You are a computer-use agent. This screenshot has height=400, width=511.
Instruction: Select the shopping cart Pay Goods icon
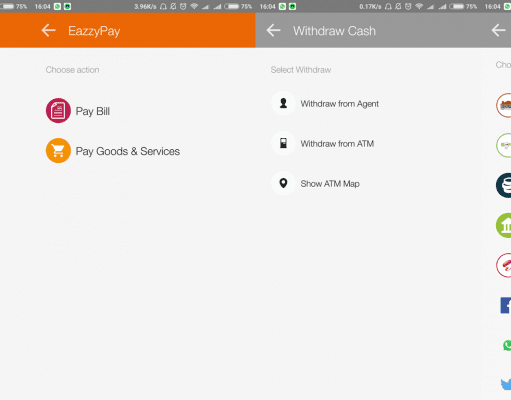(x=58, y=151)
